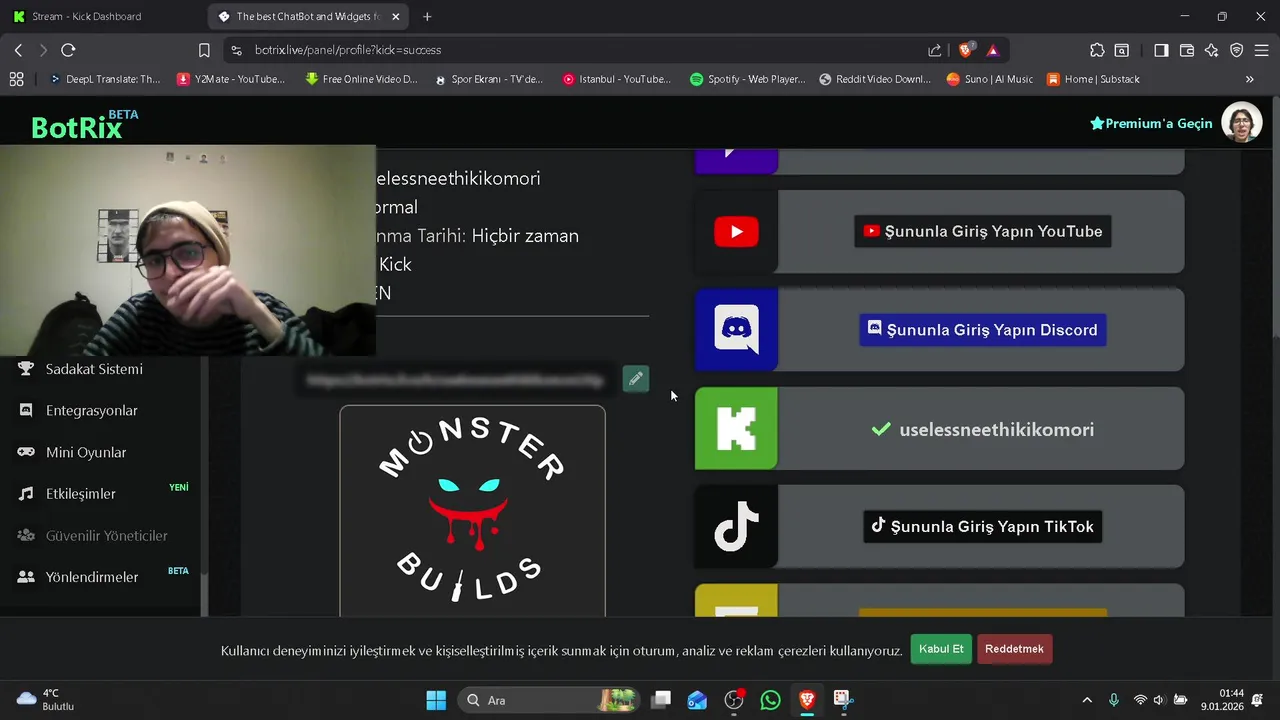This screenshot has width=1280, height=720.
Task: Click Premium'a Geçin link
Action: pyautogui.click(x=1151, y=124)
